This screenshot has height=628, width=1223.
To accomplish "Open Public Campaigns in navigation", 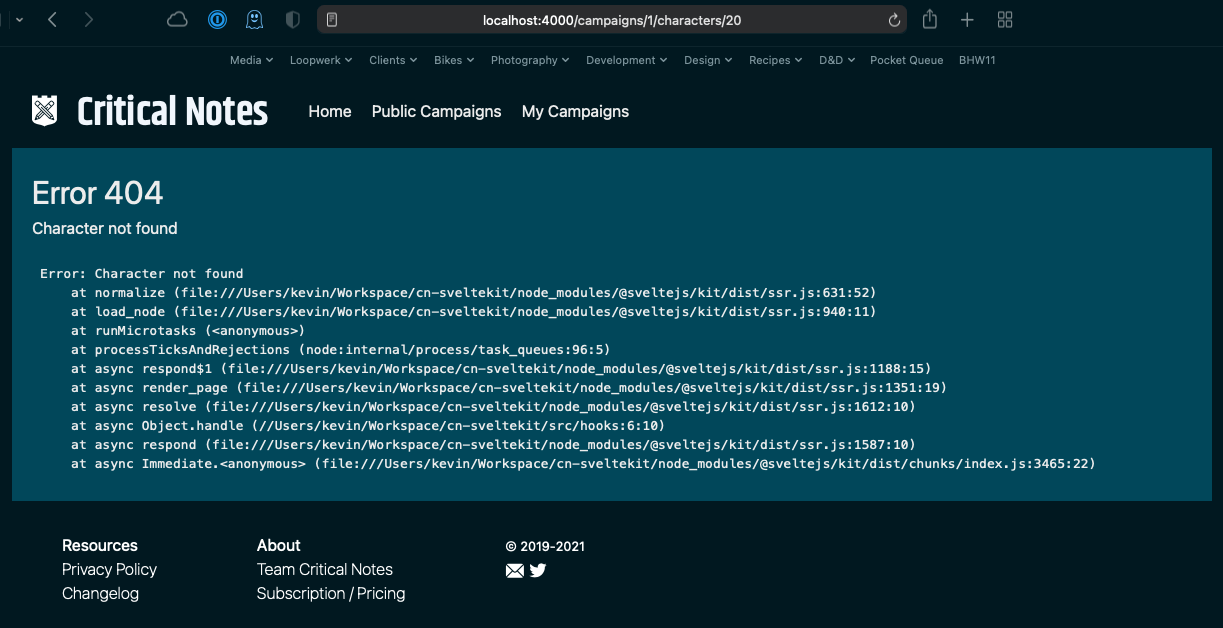I will [x=436, y=111].
